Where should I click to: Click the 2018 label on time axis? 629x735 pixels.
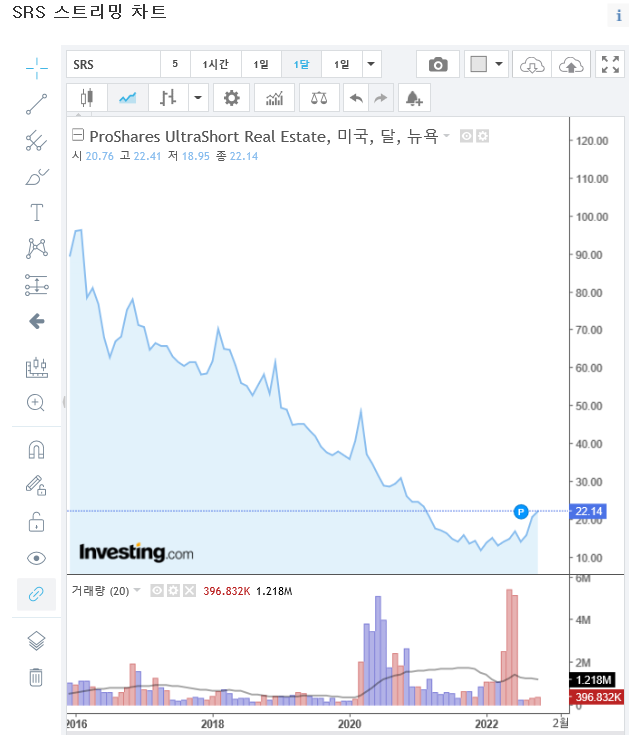[x=213, y=724]
